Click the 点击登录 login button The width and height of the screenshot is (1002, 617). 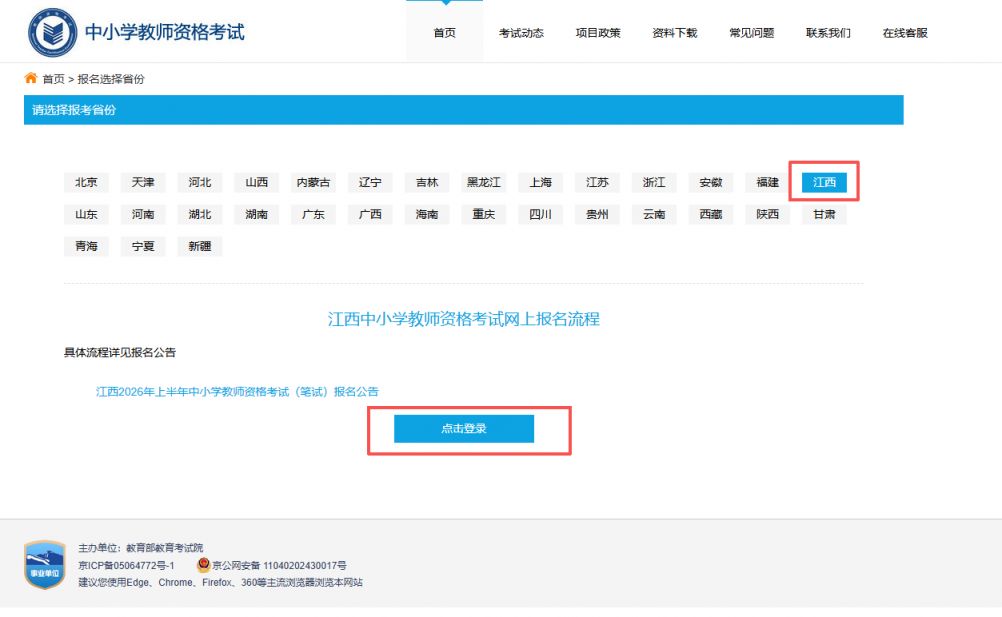[x=466, y=428]
